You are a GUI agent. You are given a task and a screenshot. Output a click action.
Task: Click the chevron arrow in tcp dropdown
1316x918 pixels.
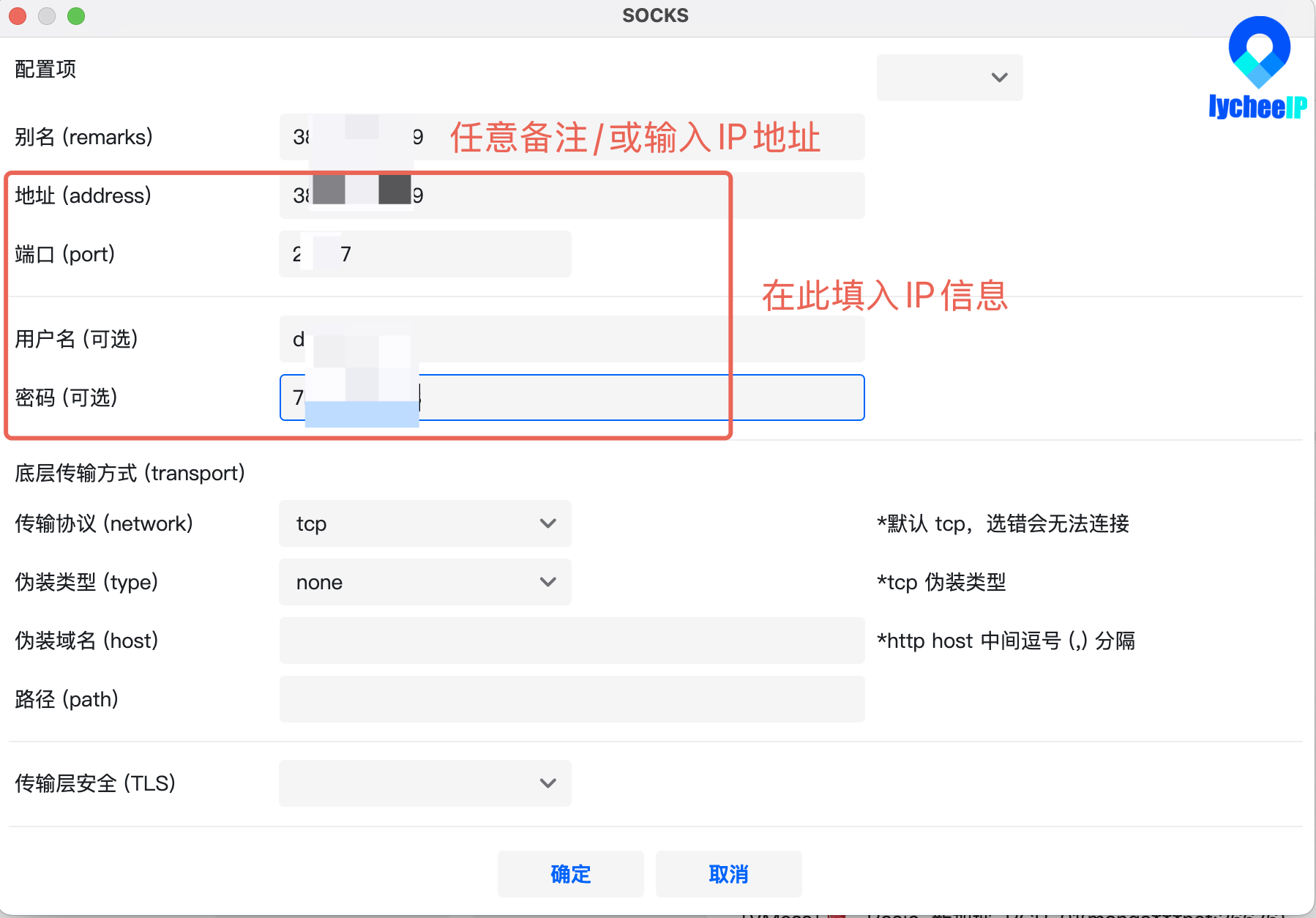547,523
